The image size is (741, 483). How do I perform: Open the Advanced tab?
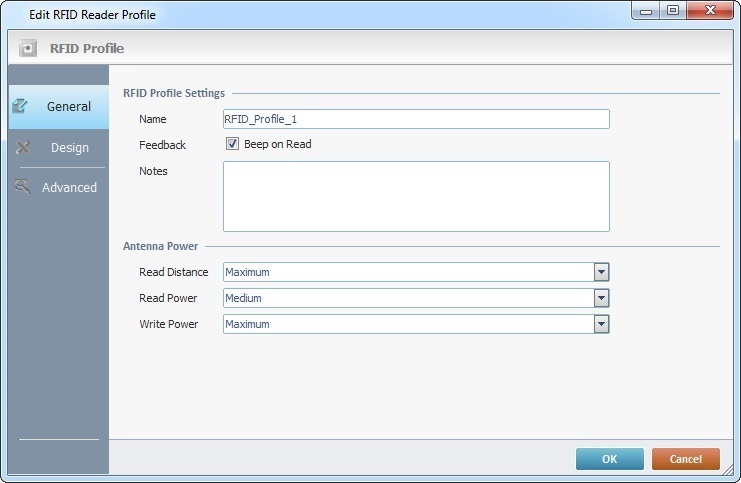coord(69,188)
